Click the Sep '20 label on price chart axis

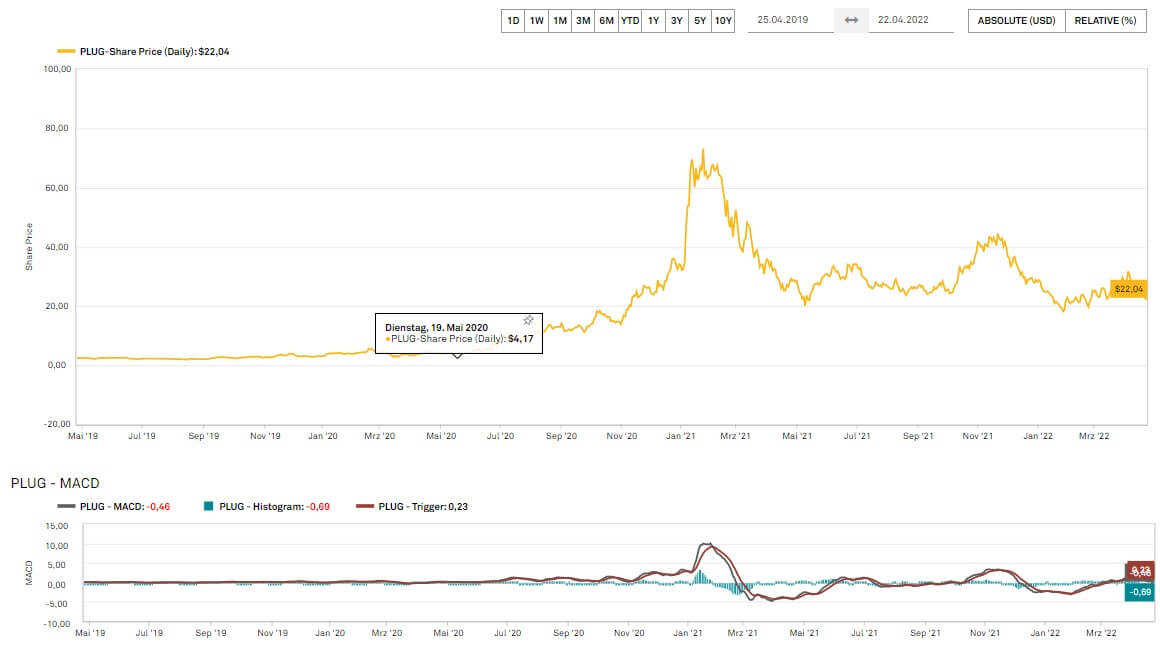[562, 436]
